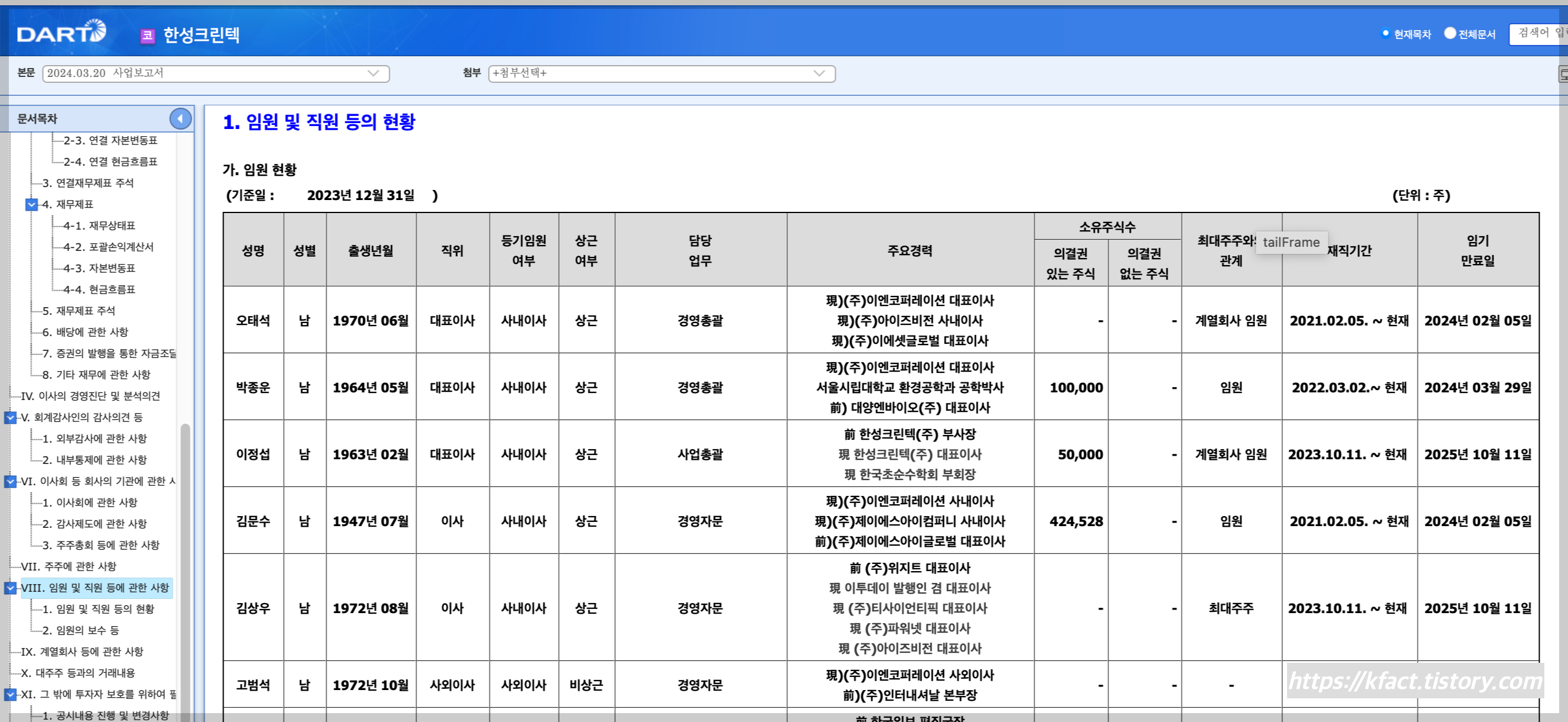Viewport: 1568px width, 722px height.
Task: Collapse the 'VI. 이사회 등 회사의 기관' node
Action: click(x=10, y=481)
